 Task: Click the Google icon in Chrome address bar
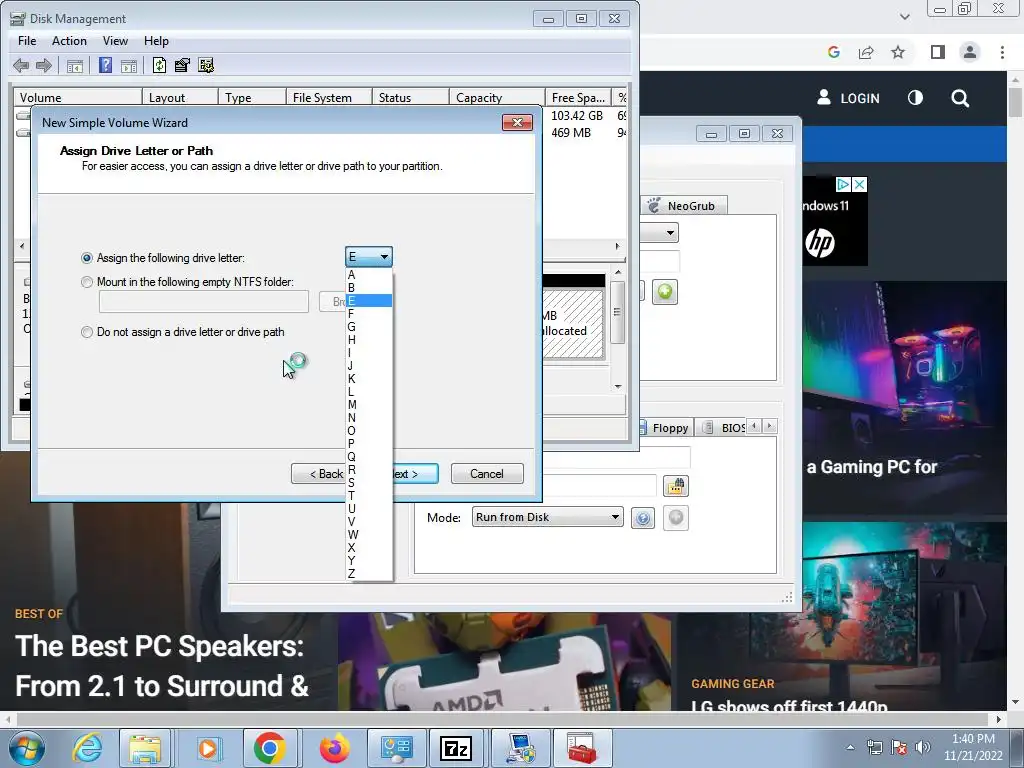833,52
